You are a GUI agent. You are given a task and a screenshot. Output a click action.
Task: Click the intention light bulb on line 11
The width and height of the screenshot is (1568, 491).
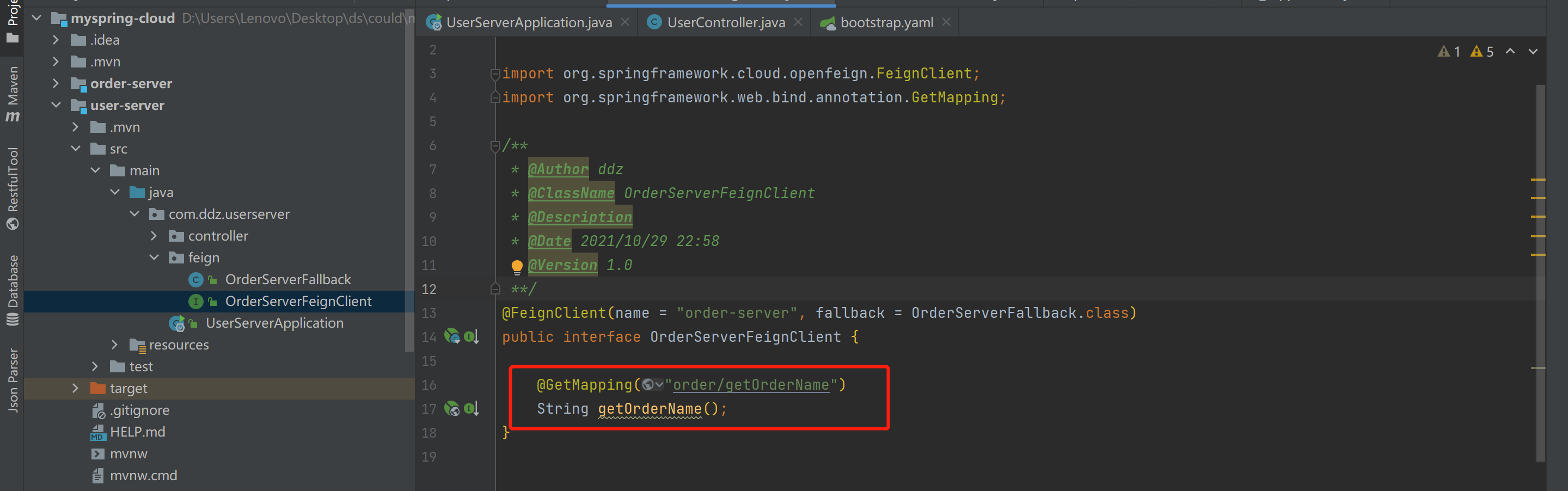click(517, 266)
